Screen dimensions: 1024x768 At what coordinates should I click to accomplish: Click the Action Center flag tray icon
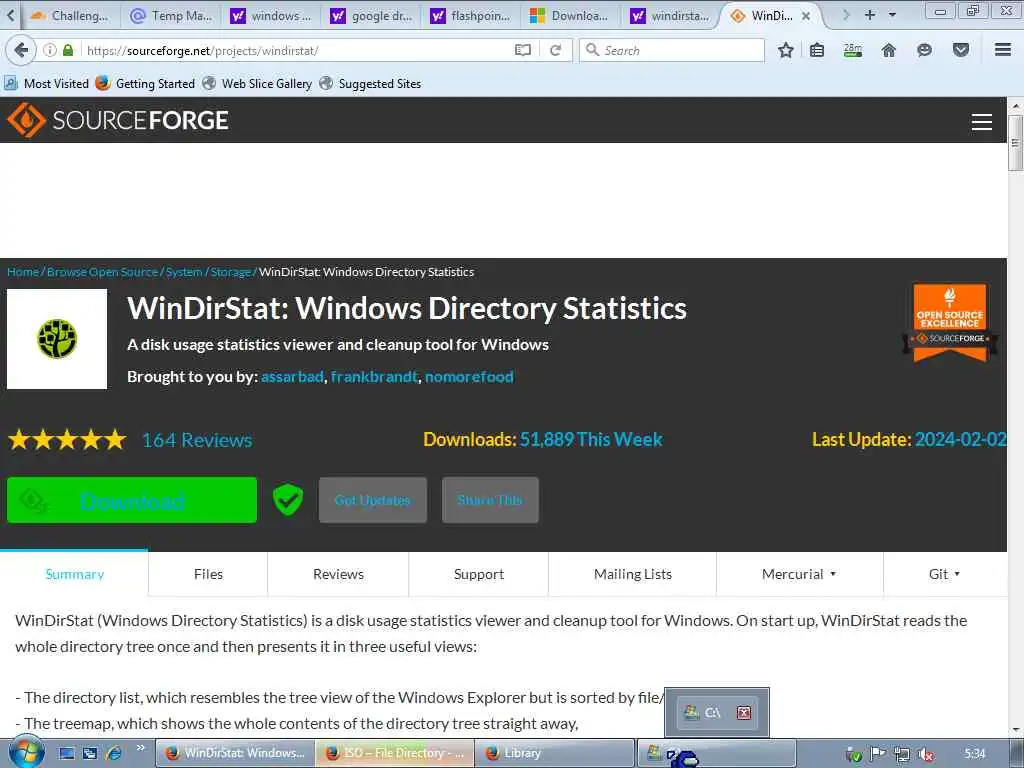[x=877, y=754]
